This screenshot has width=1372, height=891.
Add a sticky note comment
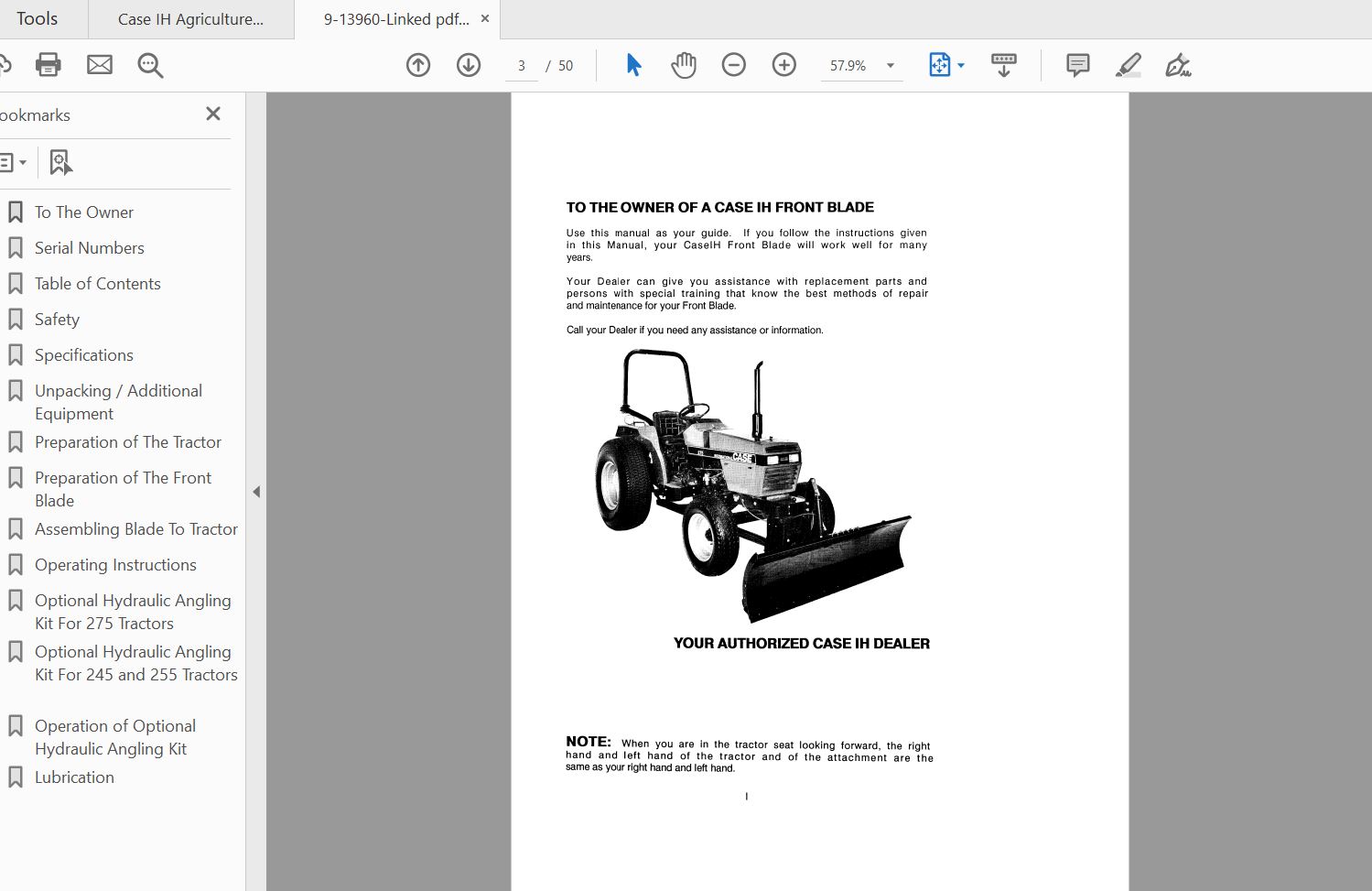click(1078, 65)
